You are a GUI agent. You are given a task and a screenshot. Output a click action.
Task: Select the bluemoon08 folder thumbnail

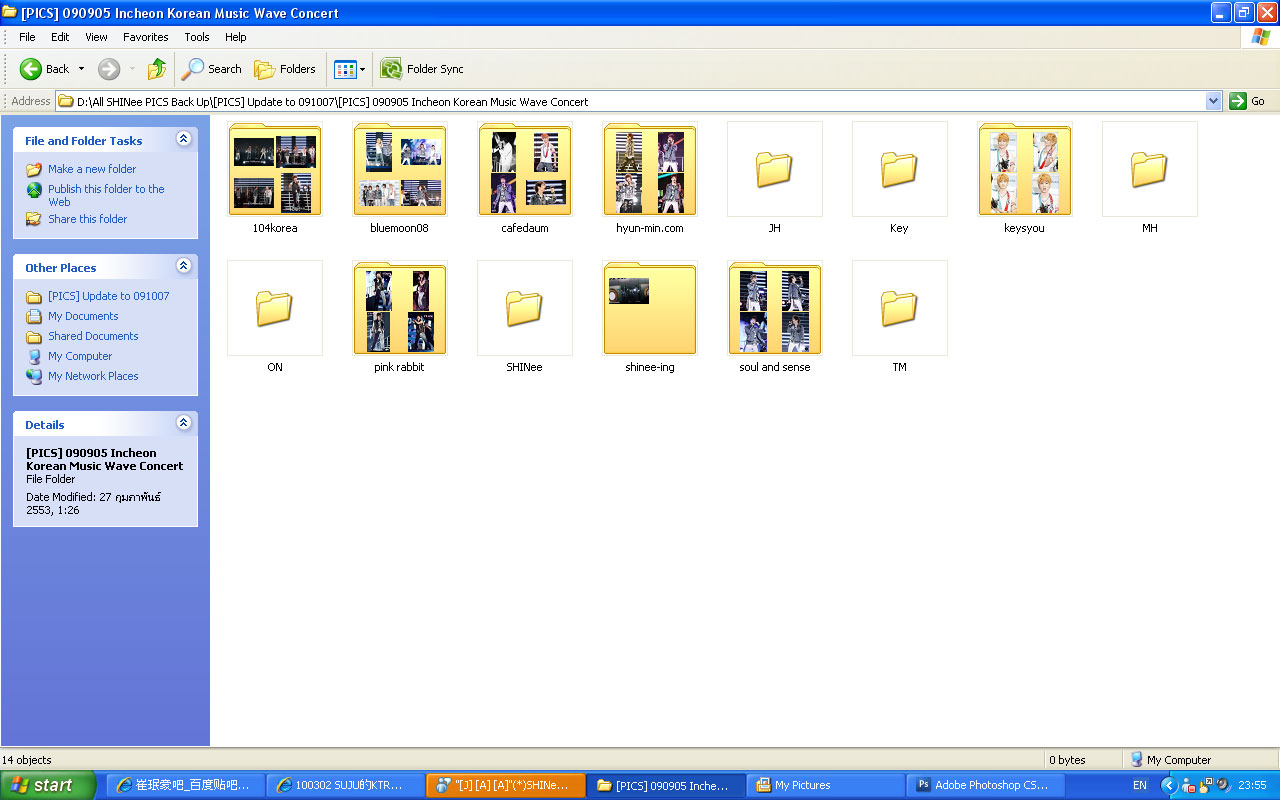point(400,169)
